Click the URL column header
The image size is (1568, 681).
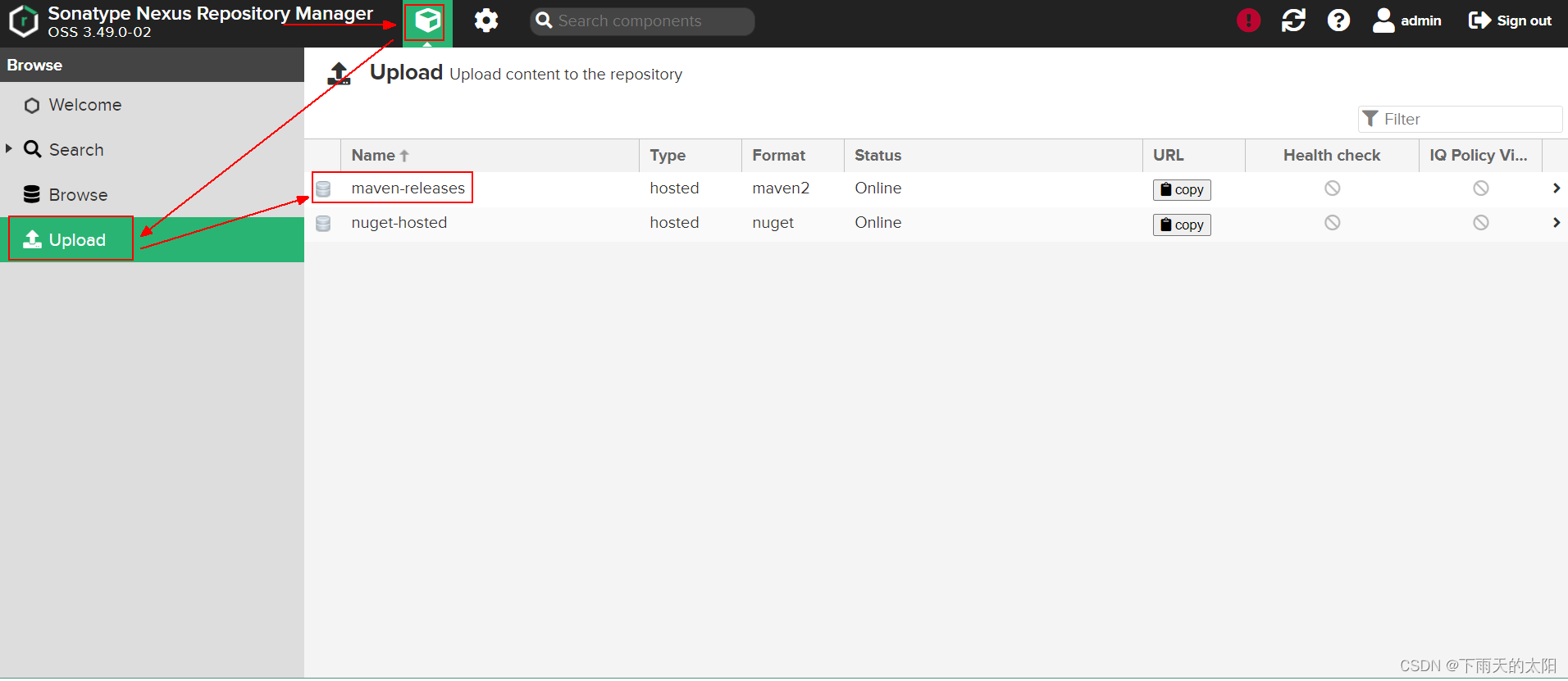point(1194,156)
